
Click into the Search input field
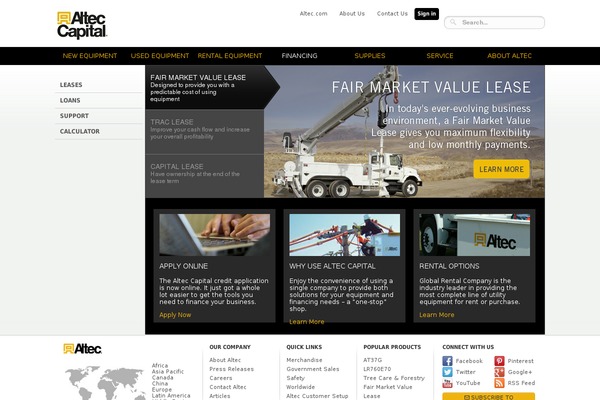click(x=494, y=22)
